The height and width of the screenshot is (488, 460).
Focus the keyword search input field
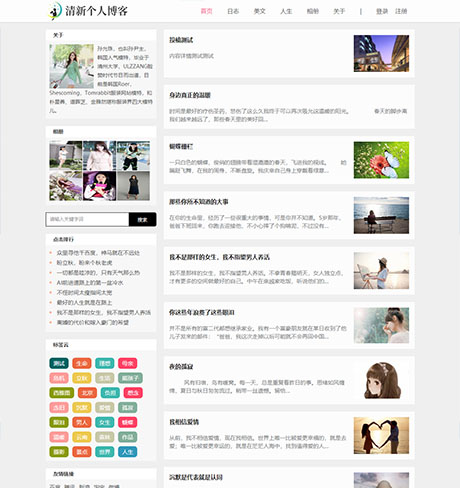pyautogui.click(x=87, y=219)
